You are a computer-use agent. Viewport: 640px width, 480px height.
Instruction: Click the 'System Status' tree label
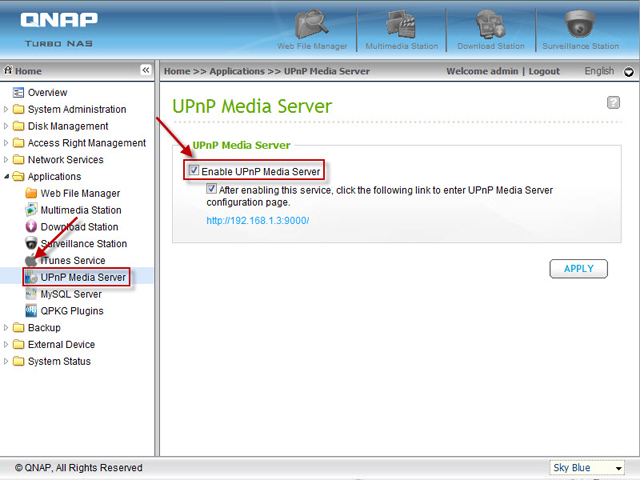pos(59,361)
